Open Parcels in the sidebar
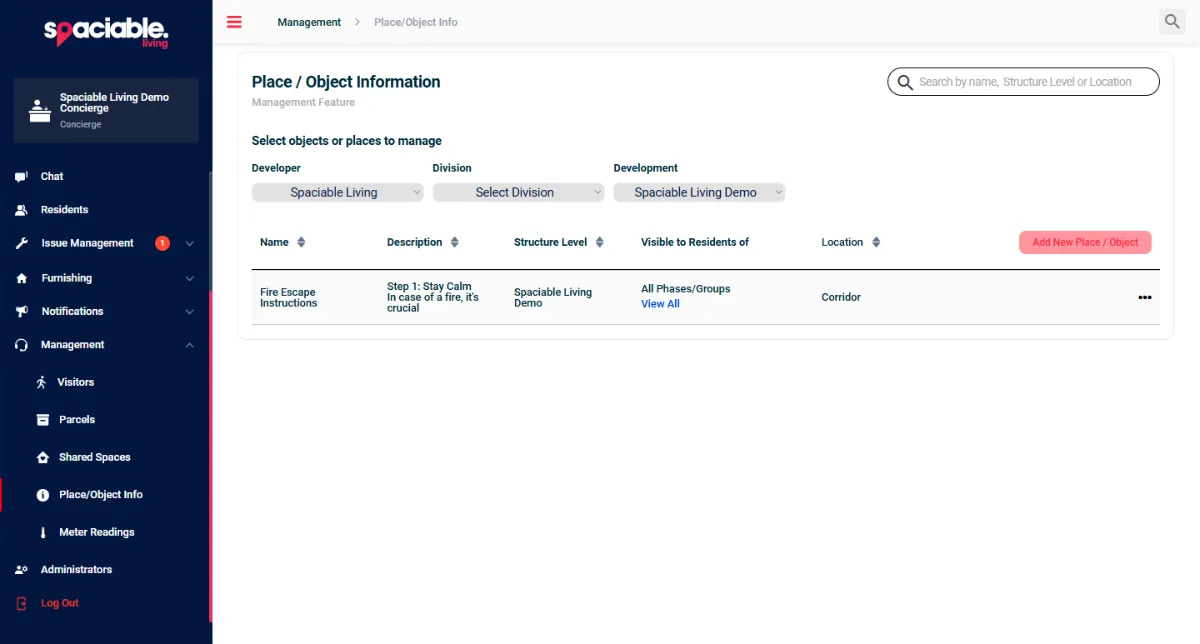Viewport: 1200px width, 644px height. point(77,420)
